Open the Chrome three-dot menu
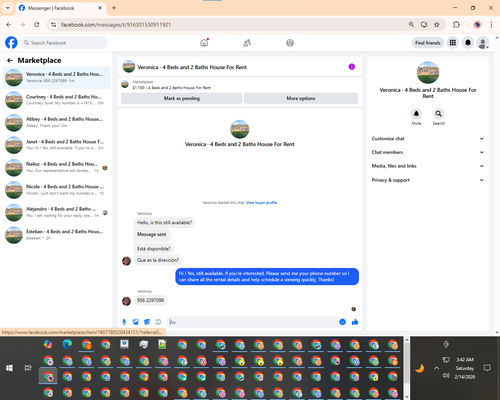The height and width of the screenshot is (400, 500). [491, 24]
